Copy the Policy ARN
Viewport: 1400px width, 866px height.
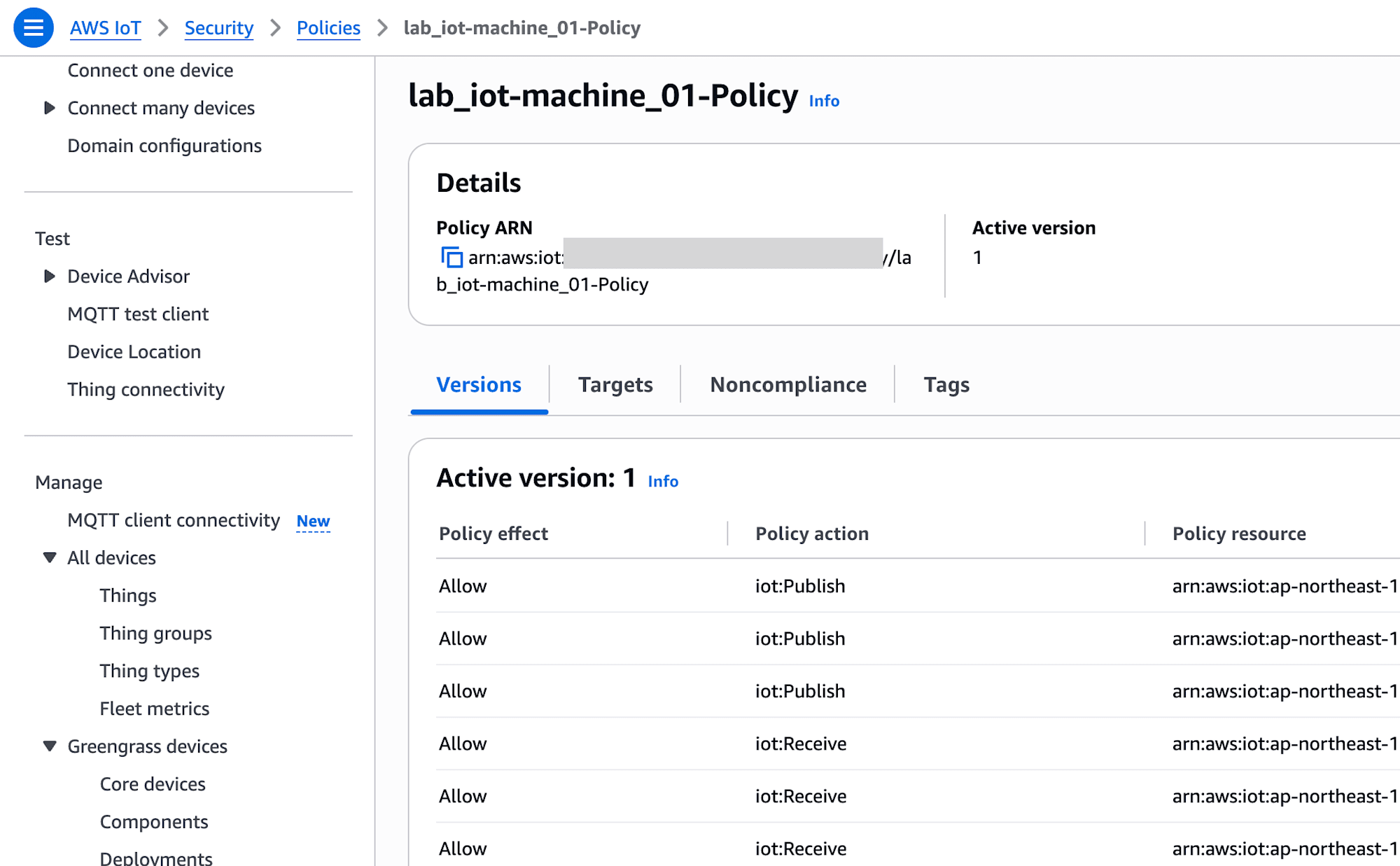(451, 257)
